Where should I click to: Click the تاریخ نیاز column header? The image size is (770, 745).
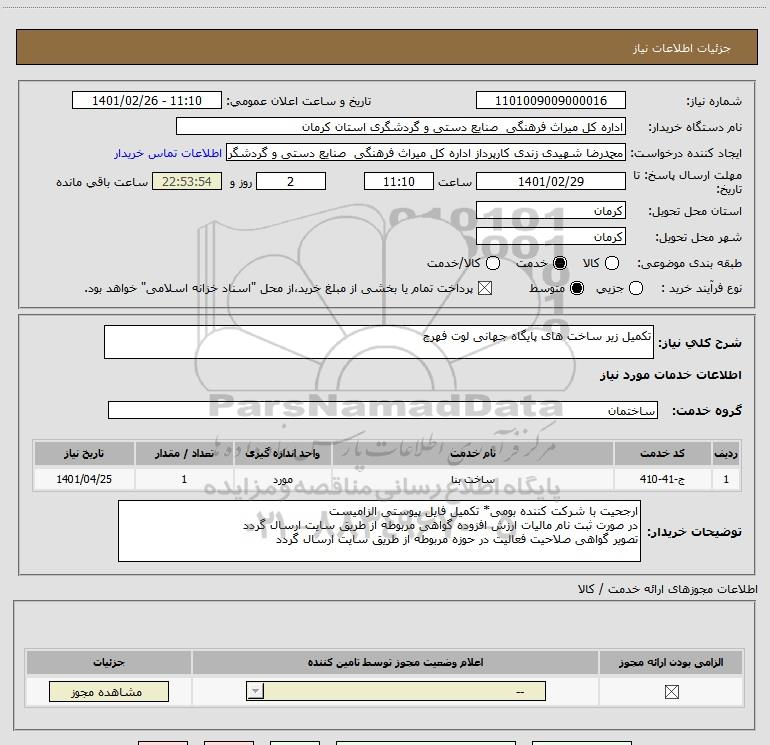(84, 453)
